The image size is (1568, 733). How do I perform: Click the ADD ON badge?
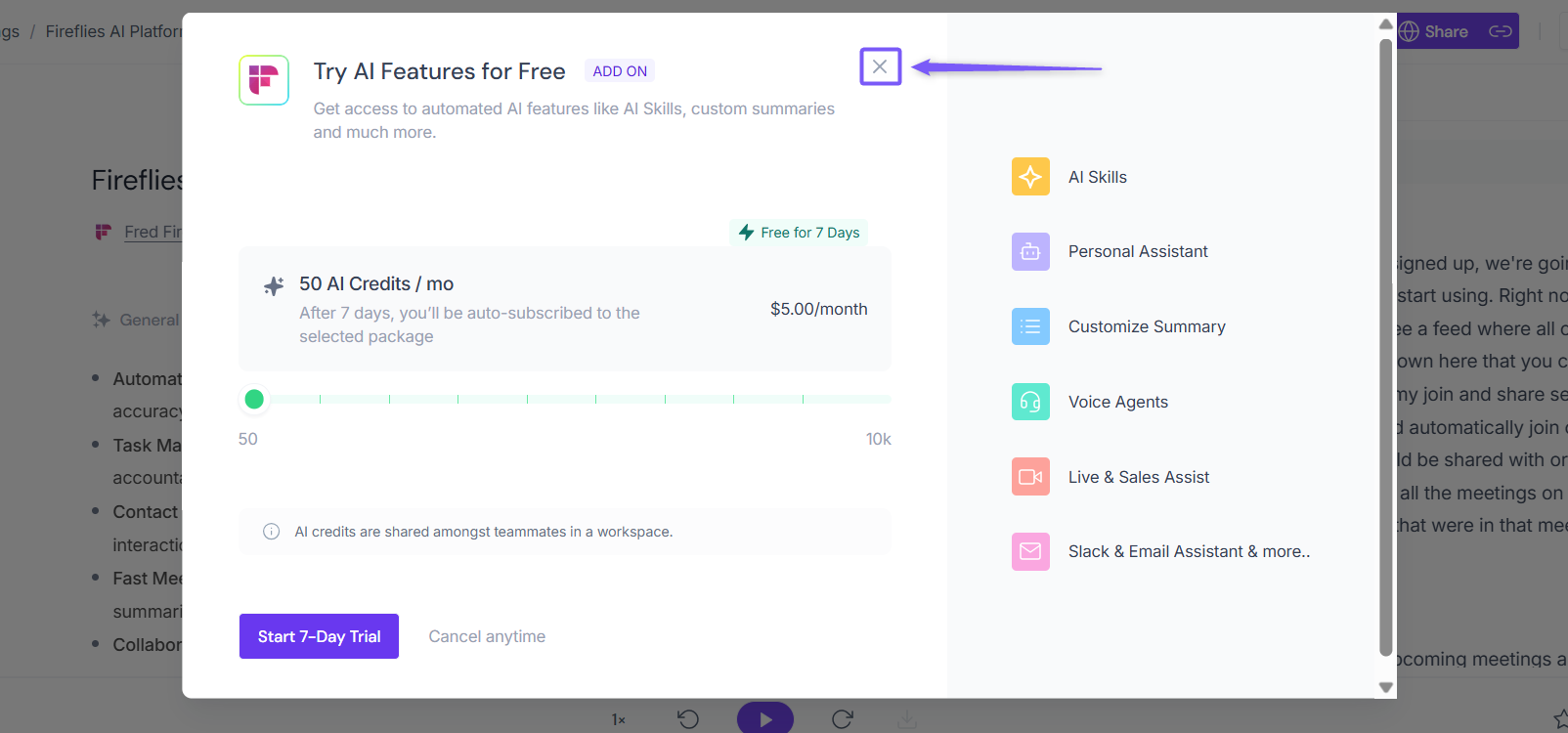[620, 71]
